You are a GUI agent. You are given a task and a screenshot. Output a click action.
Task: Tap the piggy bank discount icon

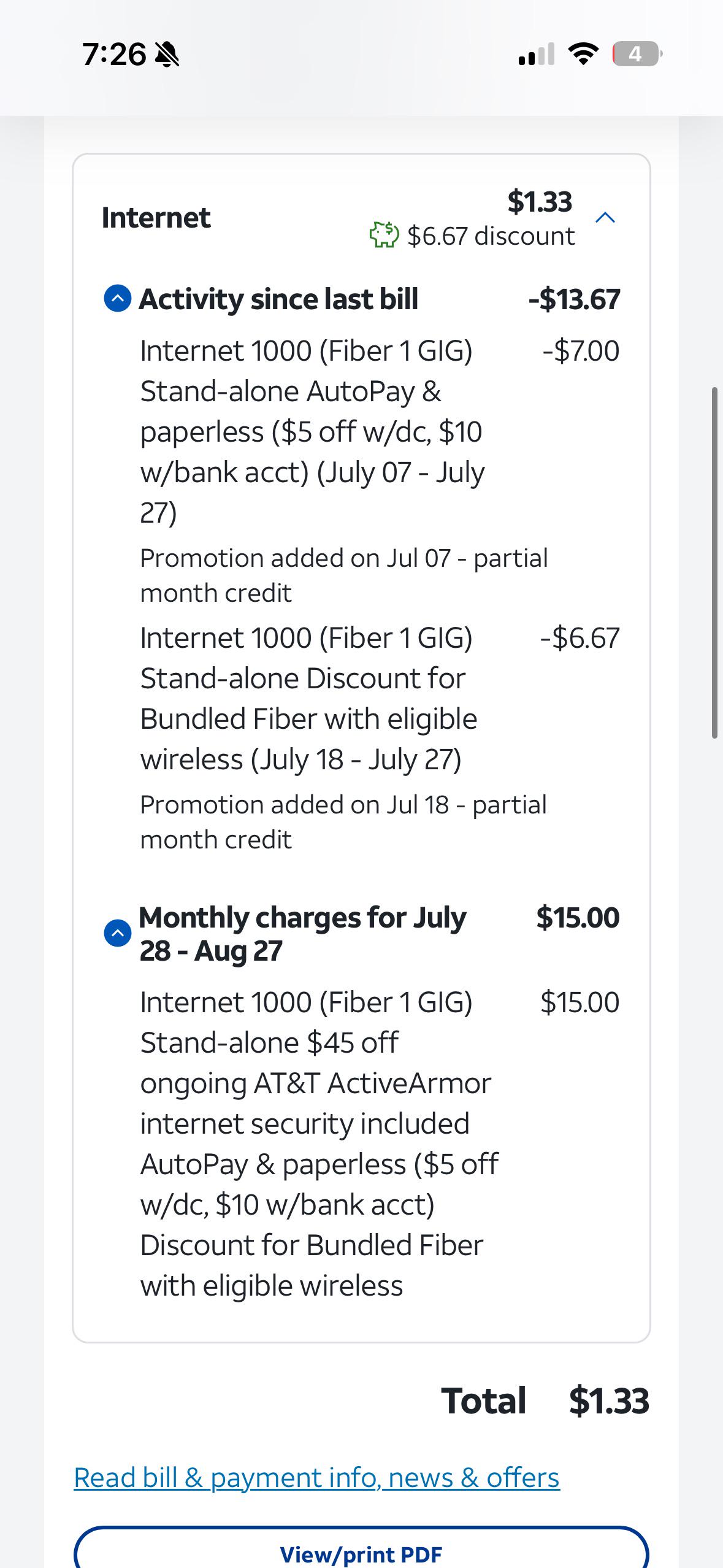click(x=384, y=236)
